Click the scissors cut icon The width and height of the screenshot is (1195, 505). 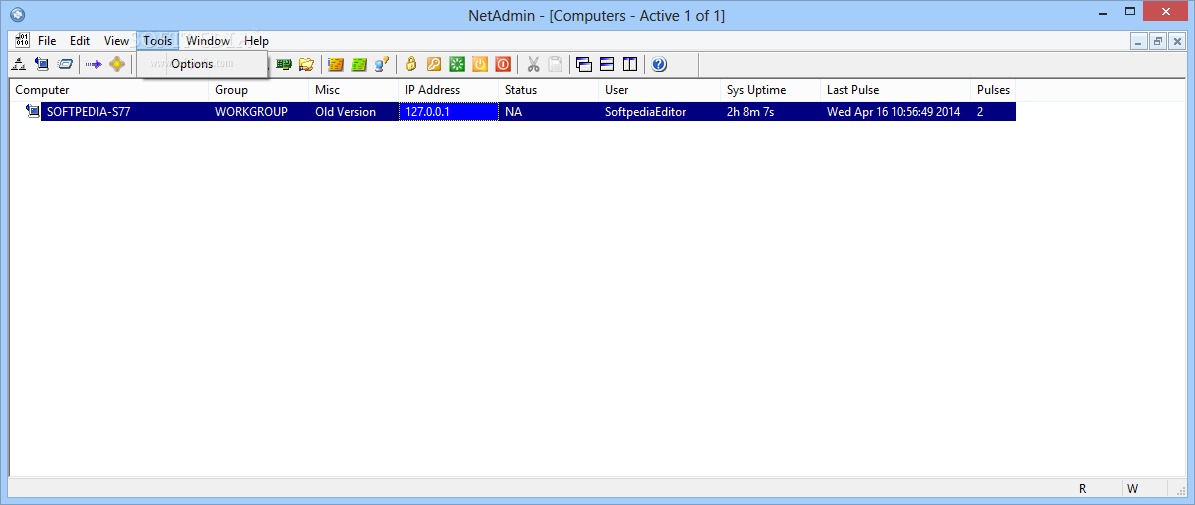click(x=533, y=65)
